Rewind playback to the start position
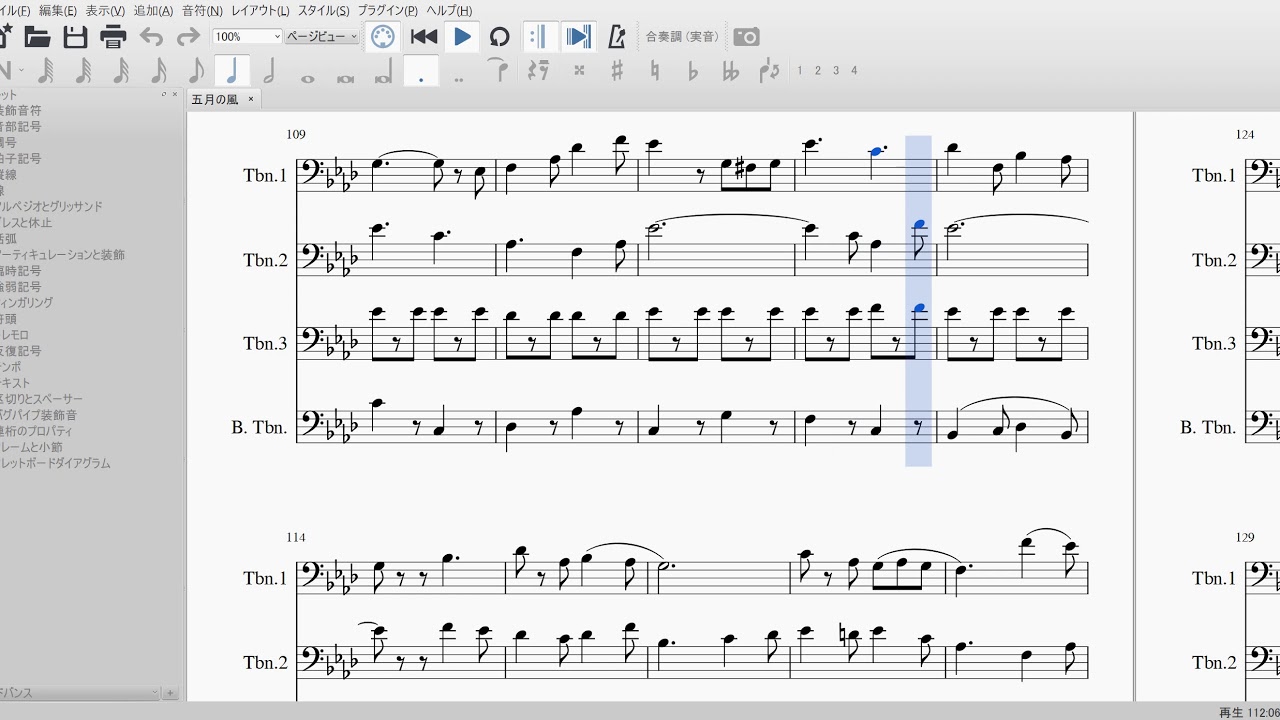This screenshot has height=720, width=1280. click(x=424, y=37)
